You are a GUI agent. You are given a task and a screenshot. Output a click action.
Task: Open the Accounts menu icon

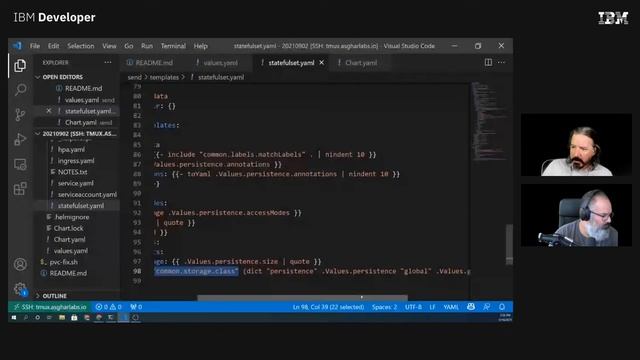coord(20,264)
